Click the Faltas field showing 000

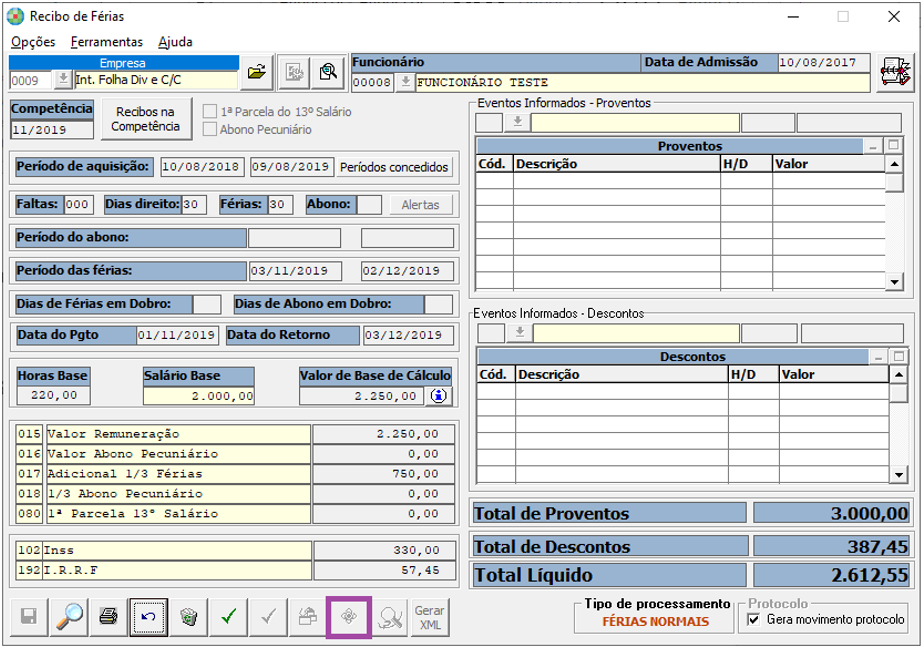point(78,204)
